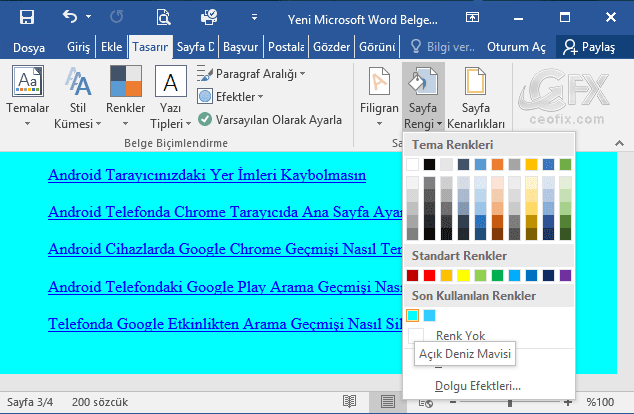
Task: Switch to Print Layout view icon
Action: tap(387, 401)
